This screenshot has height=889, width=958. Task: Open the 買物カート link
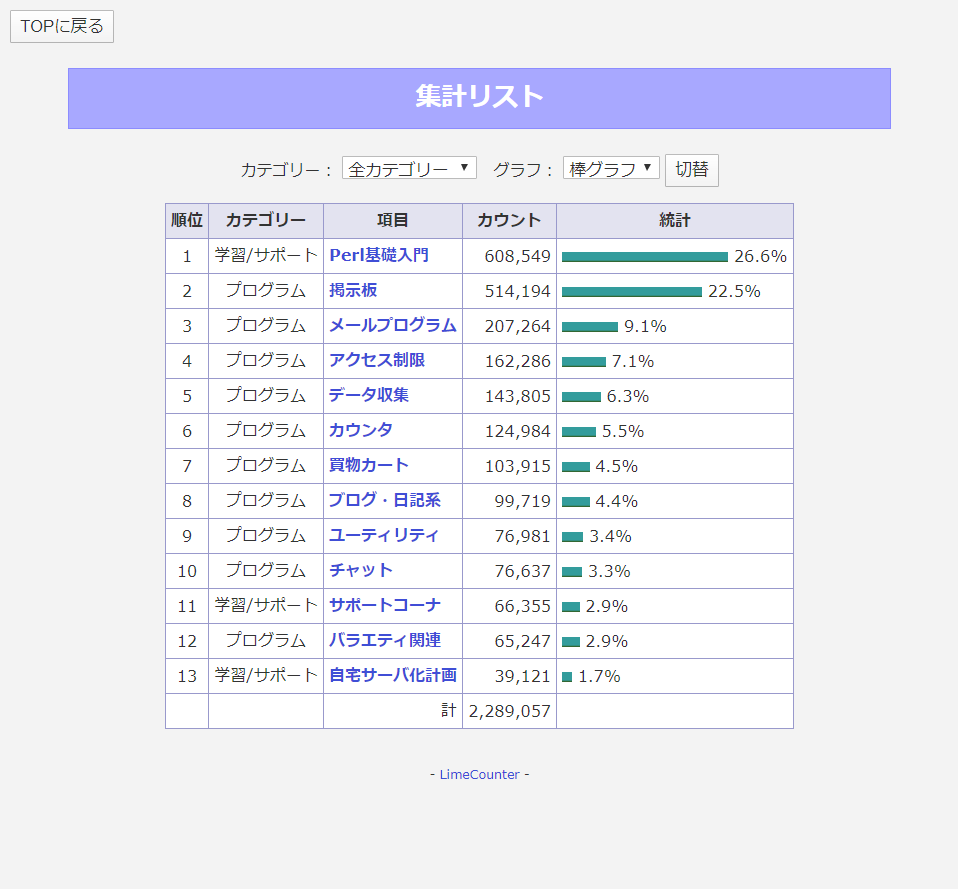tap(369, 466)
